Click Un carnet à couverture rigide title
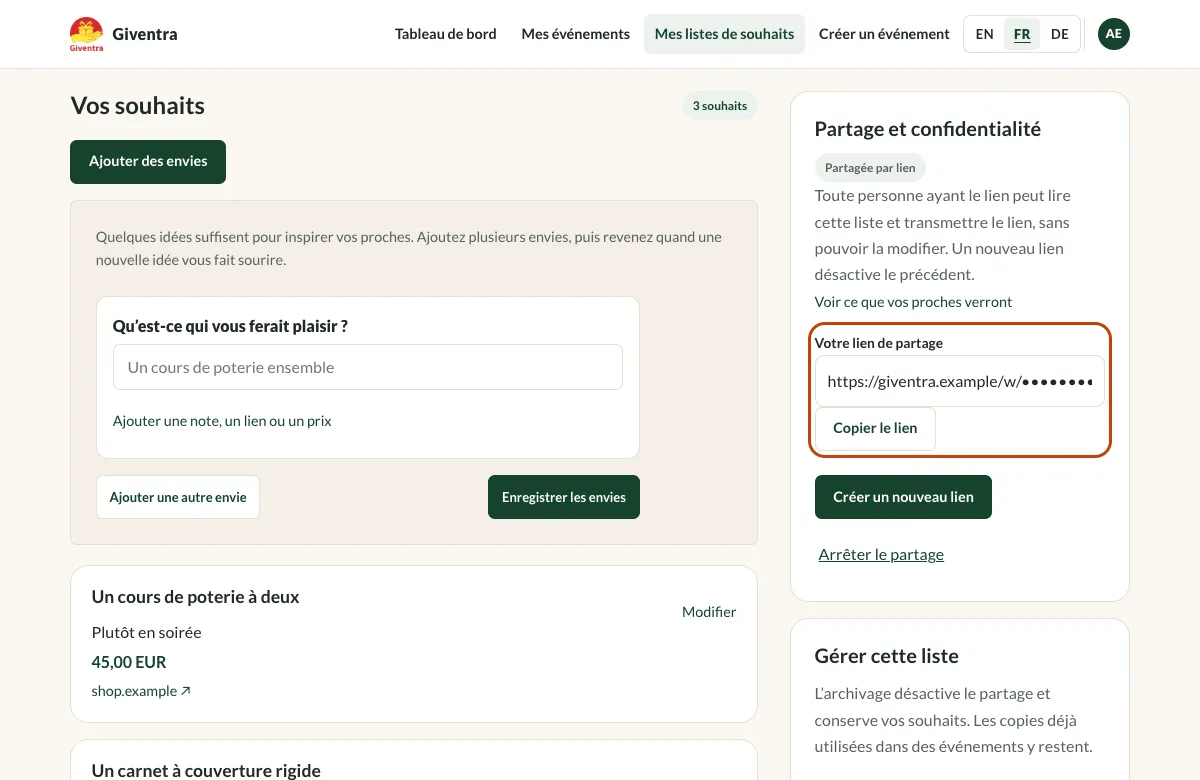1200x780 pixels. 206,770
